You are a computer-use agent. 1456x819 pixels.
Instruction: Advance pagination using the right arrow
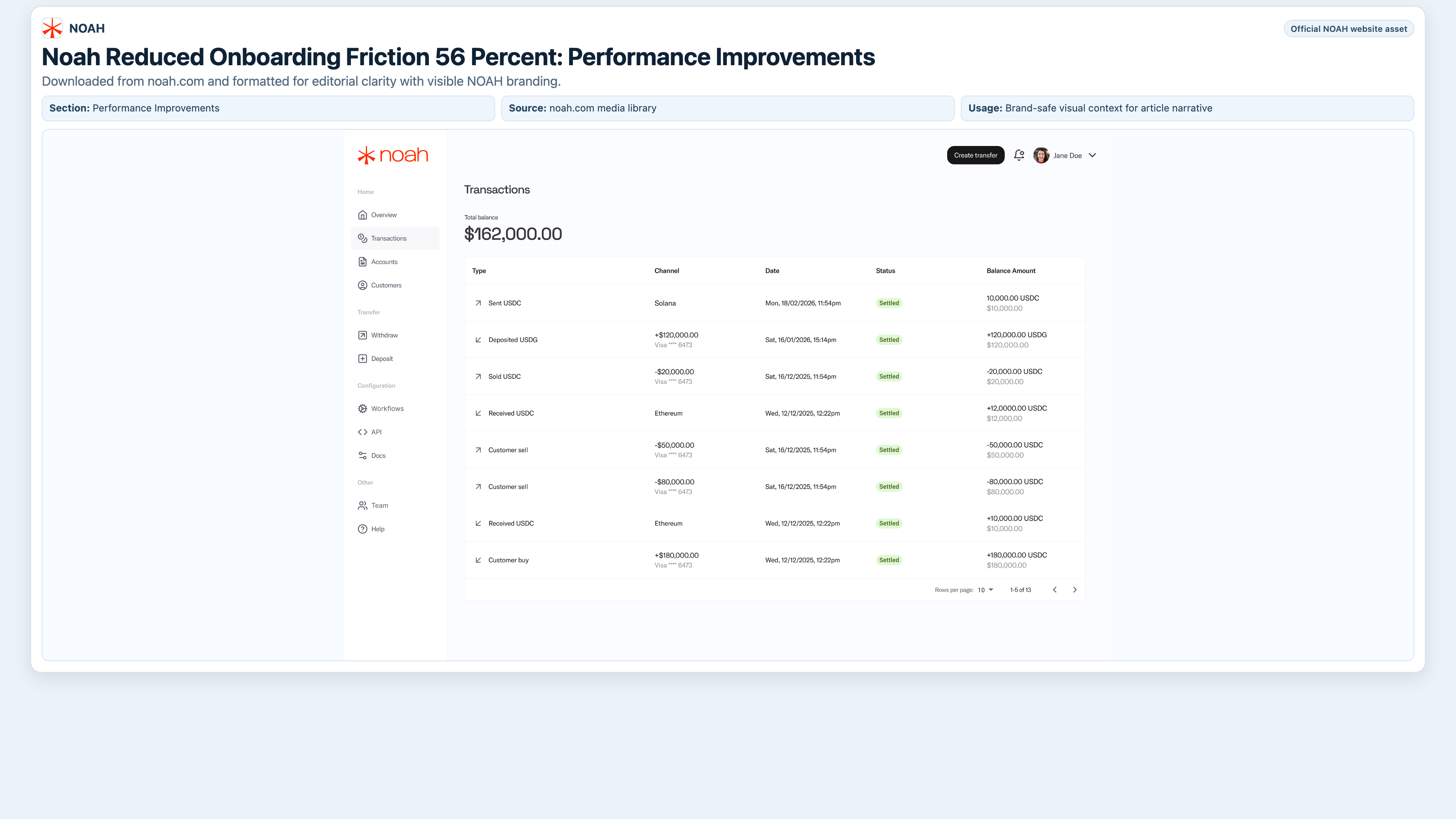tap(1075, 590)
